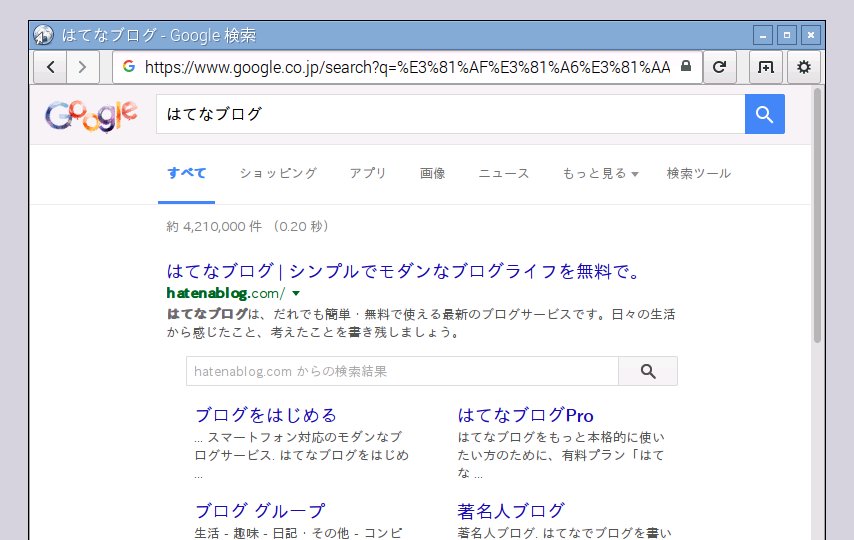Focus the Google search box with はてなブログ
The image size is (854, 540).
450,114
